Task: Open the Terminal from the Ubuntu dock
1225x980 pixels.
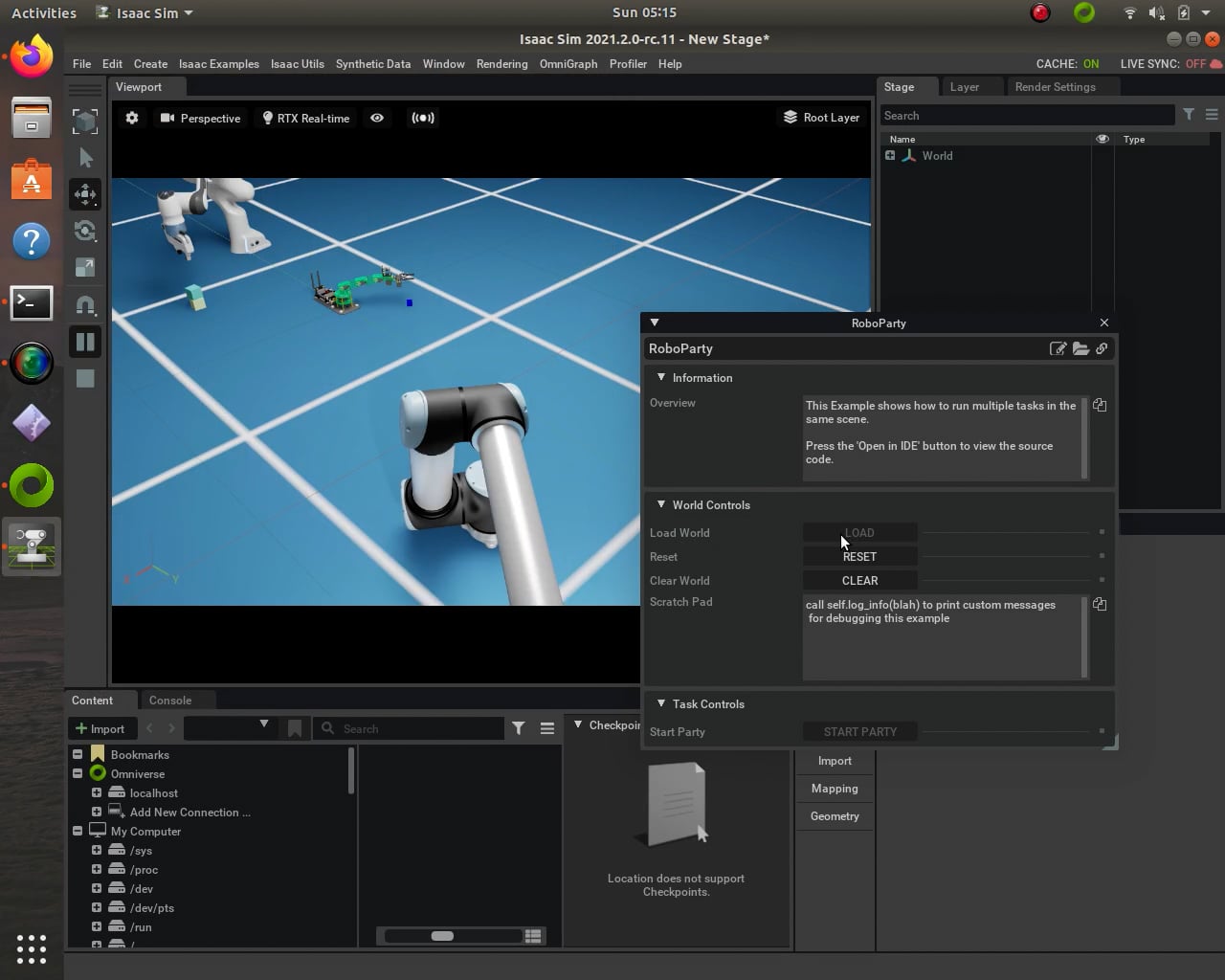Action: [32, 302]
